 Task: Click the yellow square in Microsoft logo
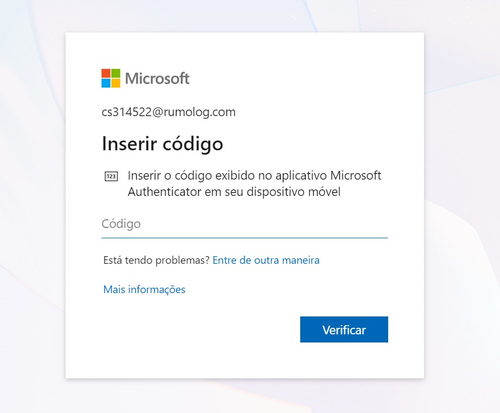click(x=116, y=83)
